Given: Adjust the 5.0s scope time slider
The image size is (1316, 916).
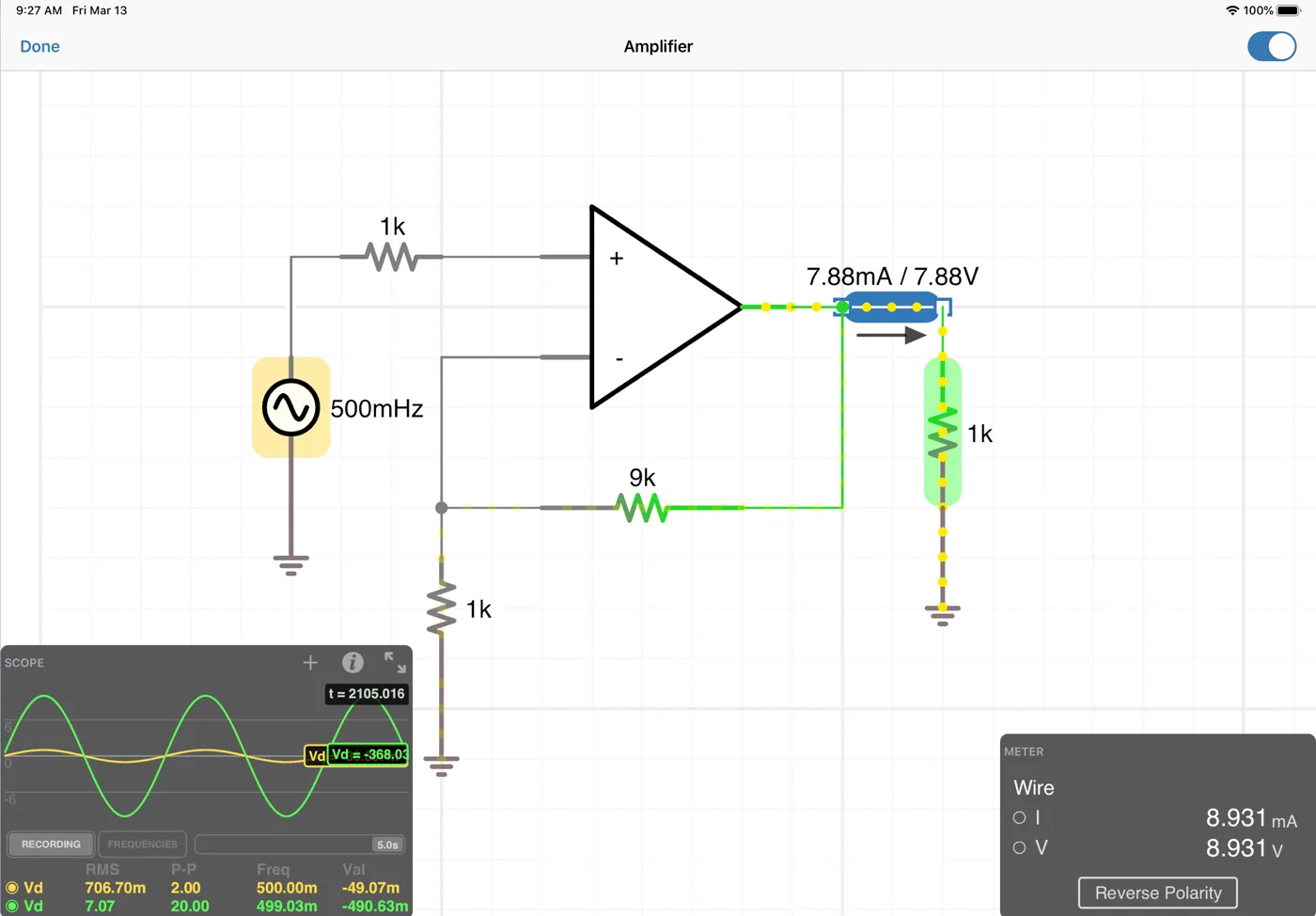Looking at the screenshot, I should pyautogui.click(x=299, y=844).
